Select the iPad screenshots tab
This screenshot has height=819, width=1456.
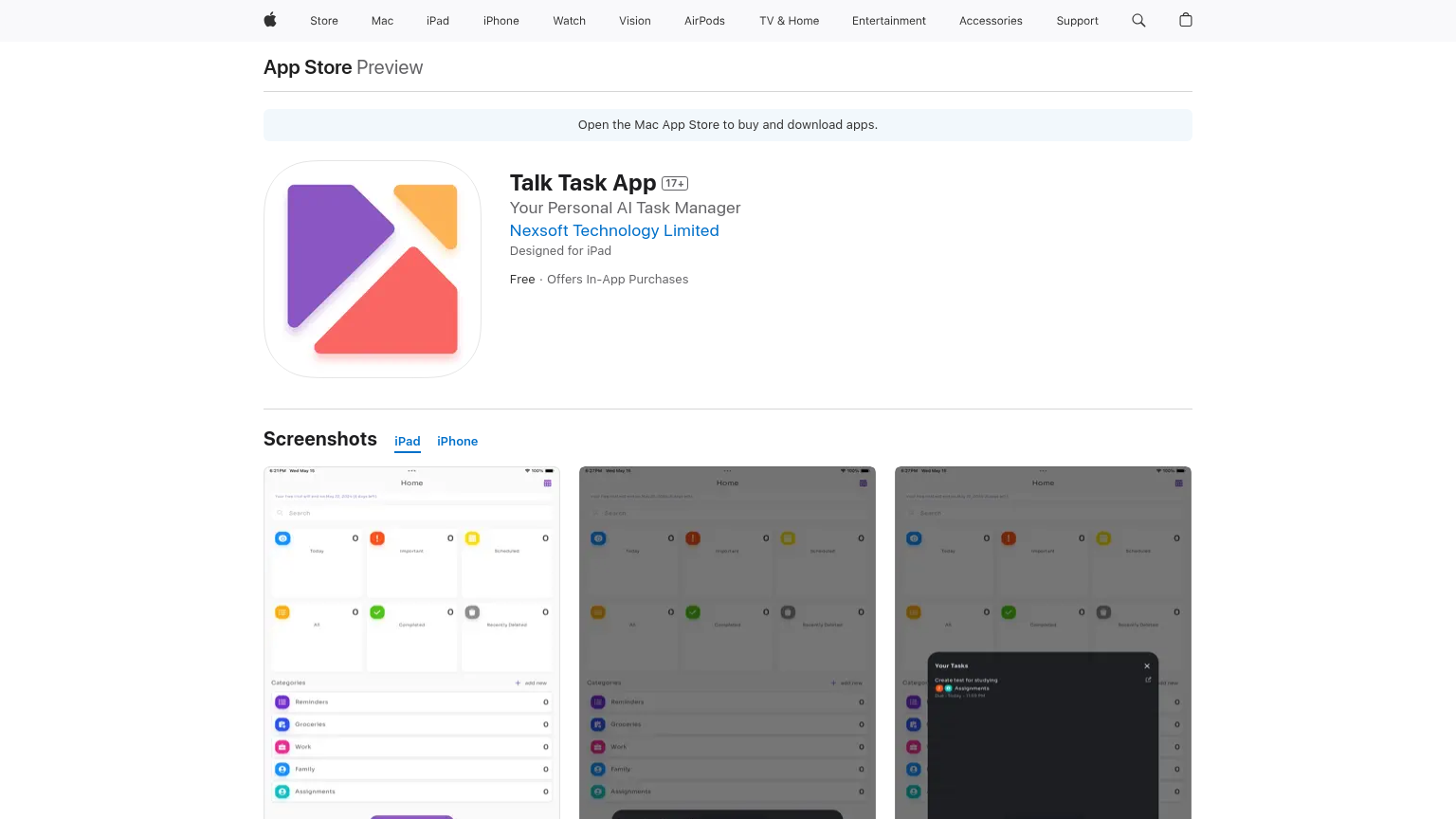(407, 441)
